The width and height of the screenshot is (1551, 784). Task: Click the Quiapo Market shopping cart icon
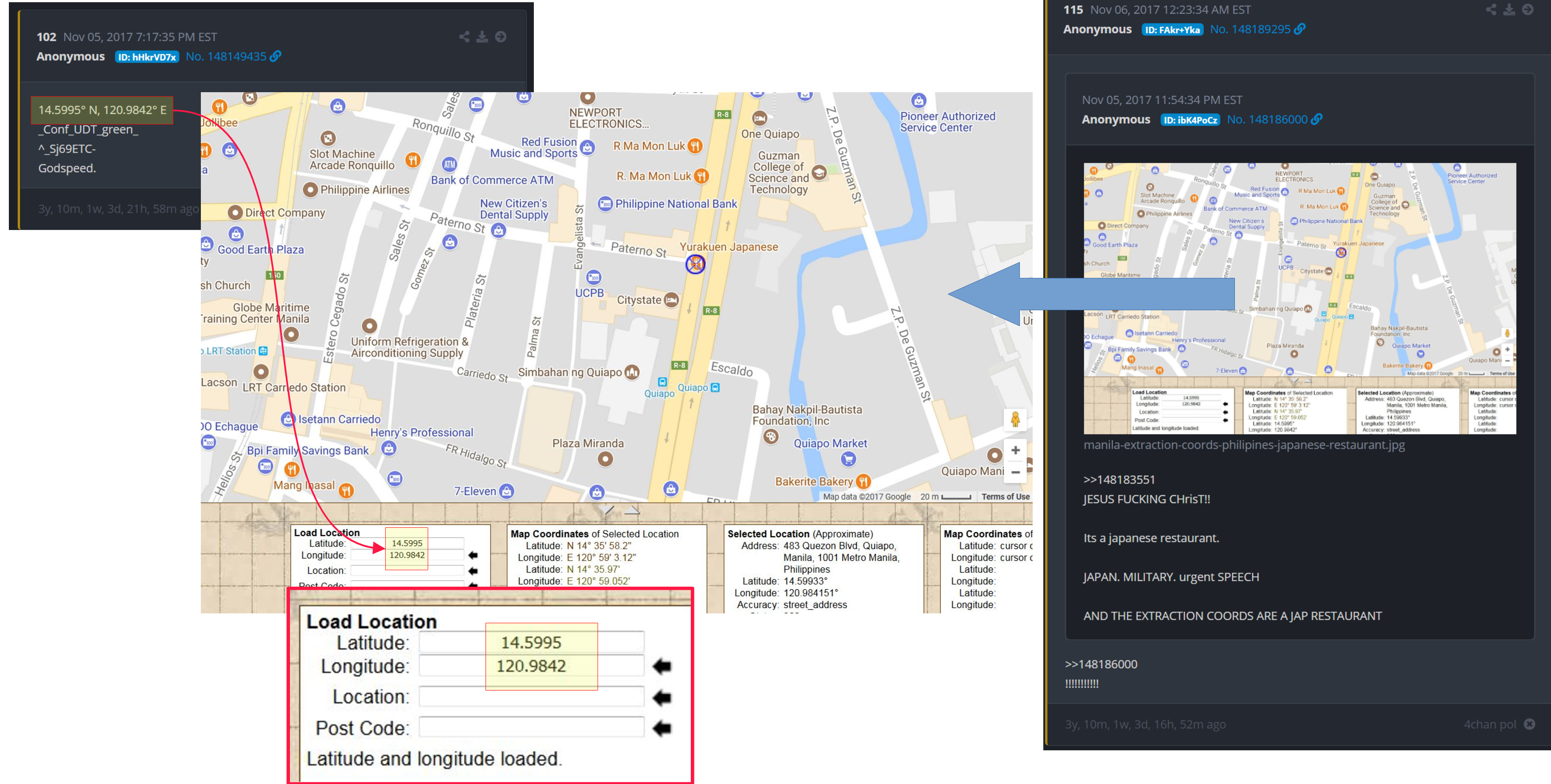[x=848, y=459]
